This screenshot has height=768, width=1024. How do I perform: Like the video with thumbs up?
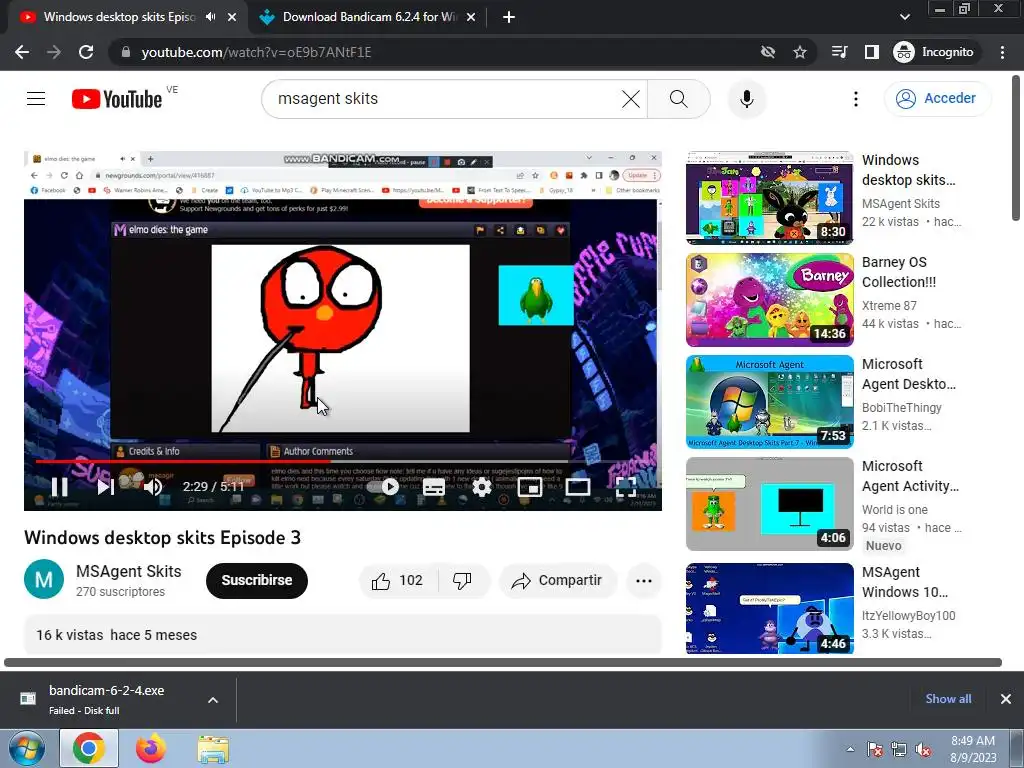coord(397,581)
